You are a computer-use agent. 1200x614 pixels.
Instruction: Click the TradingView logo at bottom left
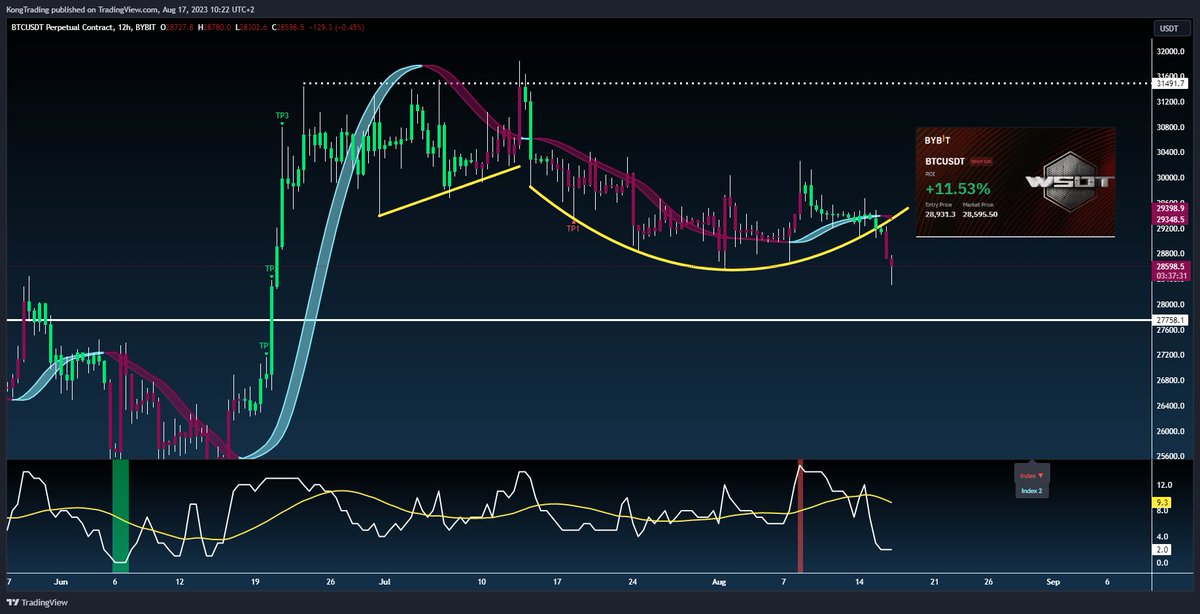coord(36,605)
